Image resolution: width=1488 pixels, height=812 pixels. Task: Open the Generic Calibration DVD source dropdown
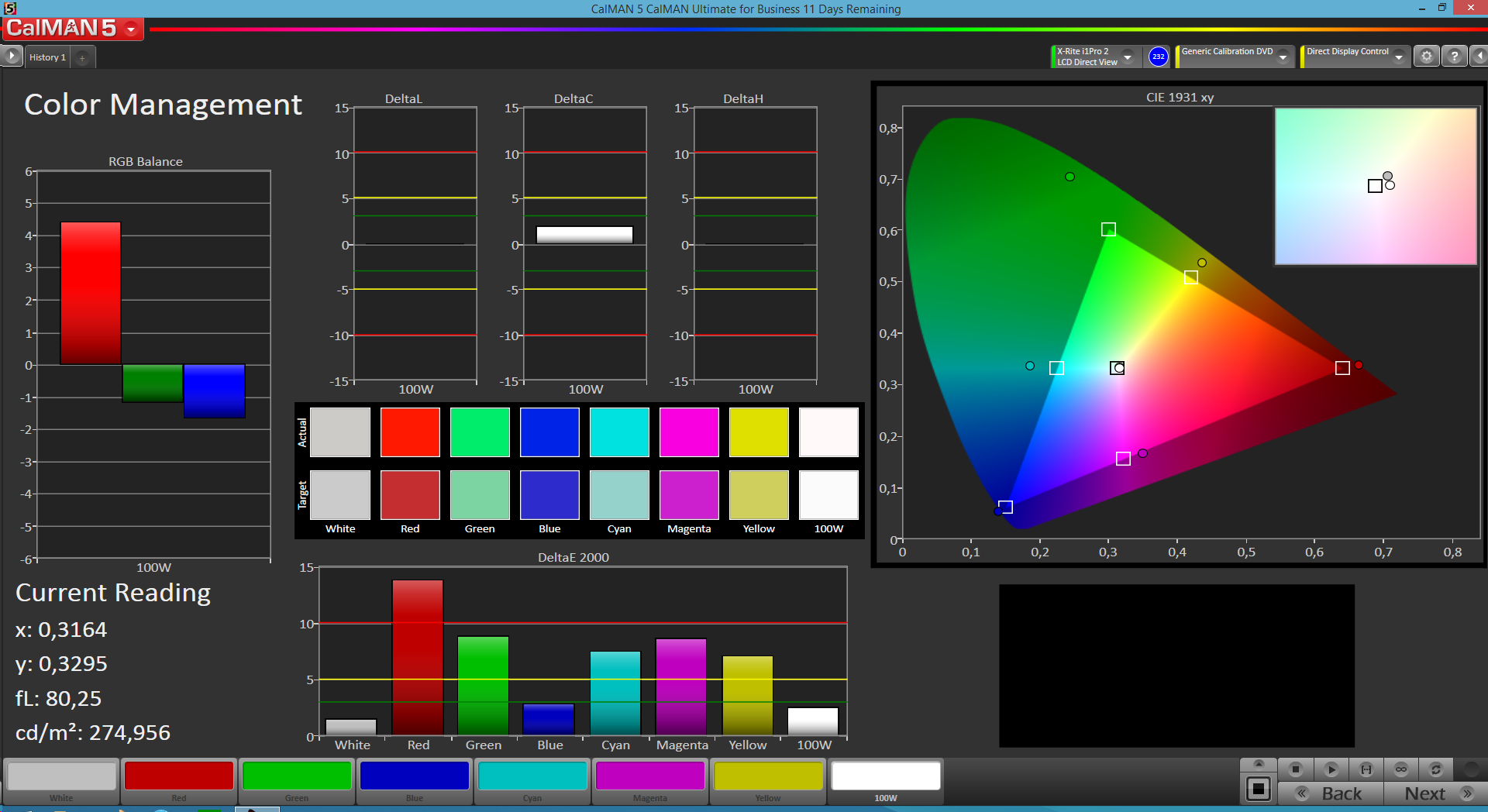tap(1235, 57)
